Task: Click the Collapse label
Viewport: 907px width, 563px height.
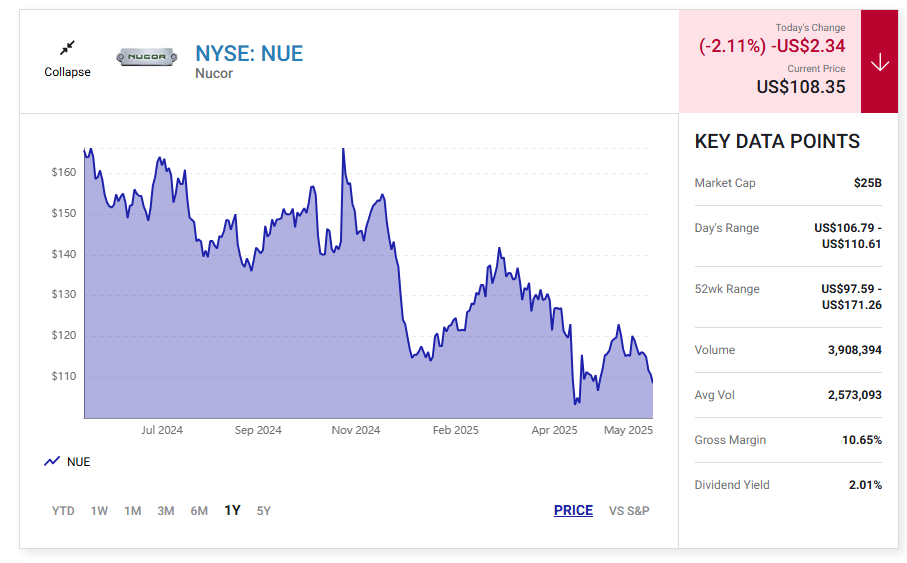Action: pos(68,72)
